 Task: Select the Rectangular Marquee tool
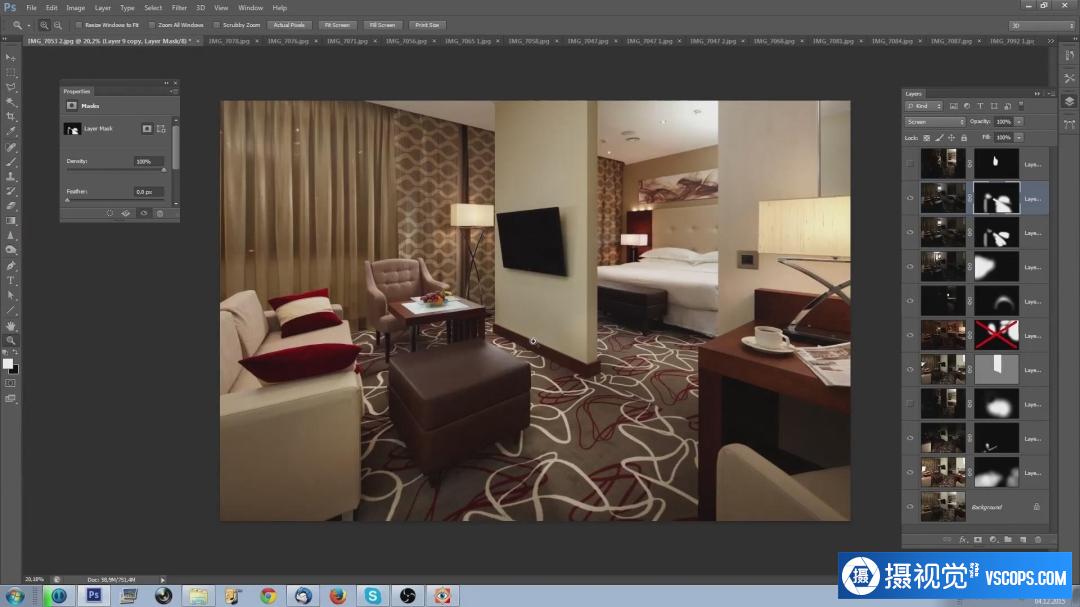(10, 72)
